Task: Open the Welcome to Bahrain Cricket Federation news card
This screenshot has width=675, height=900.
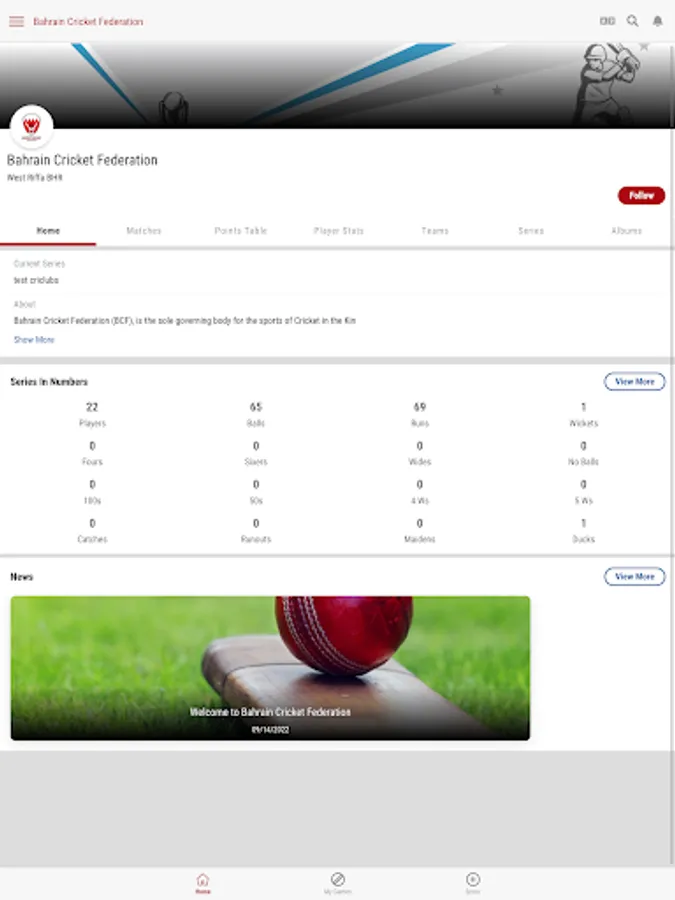Action: pos(270,668)
